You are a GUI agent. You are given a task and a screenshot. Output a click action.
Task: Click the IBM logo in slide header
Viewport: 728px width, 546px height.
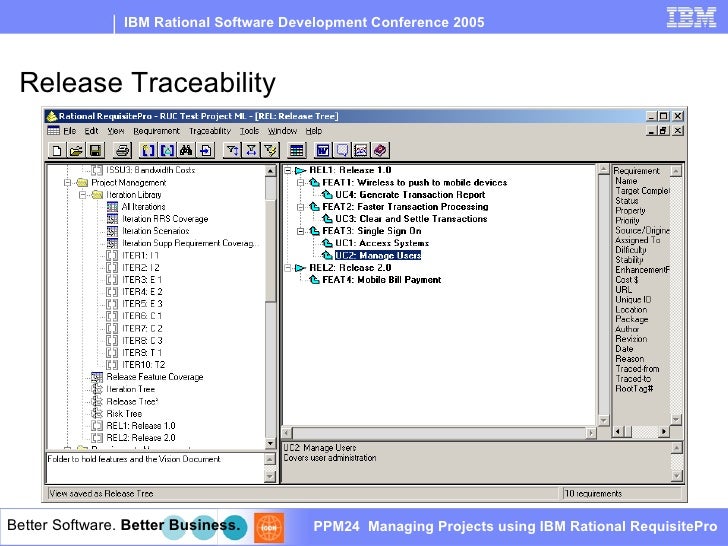pos(691,18)
